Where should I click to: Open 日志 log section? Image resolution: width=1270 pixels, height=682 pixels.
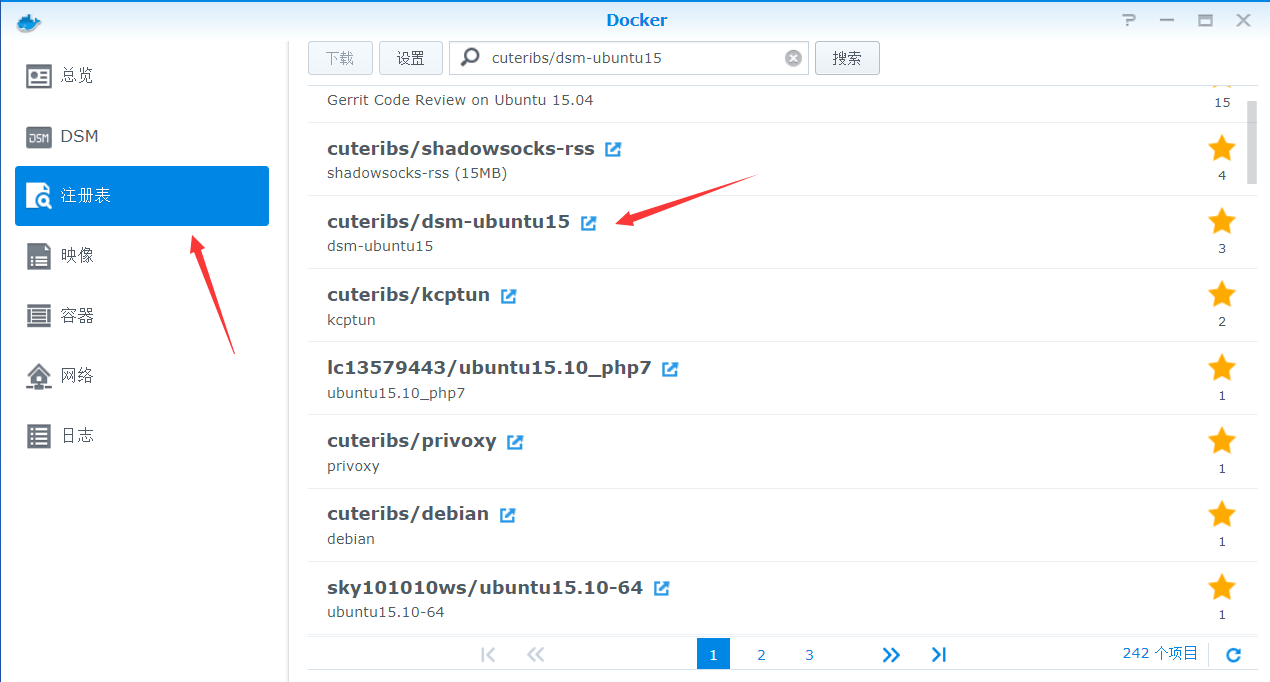pos(142,436)
